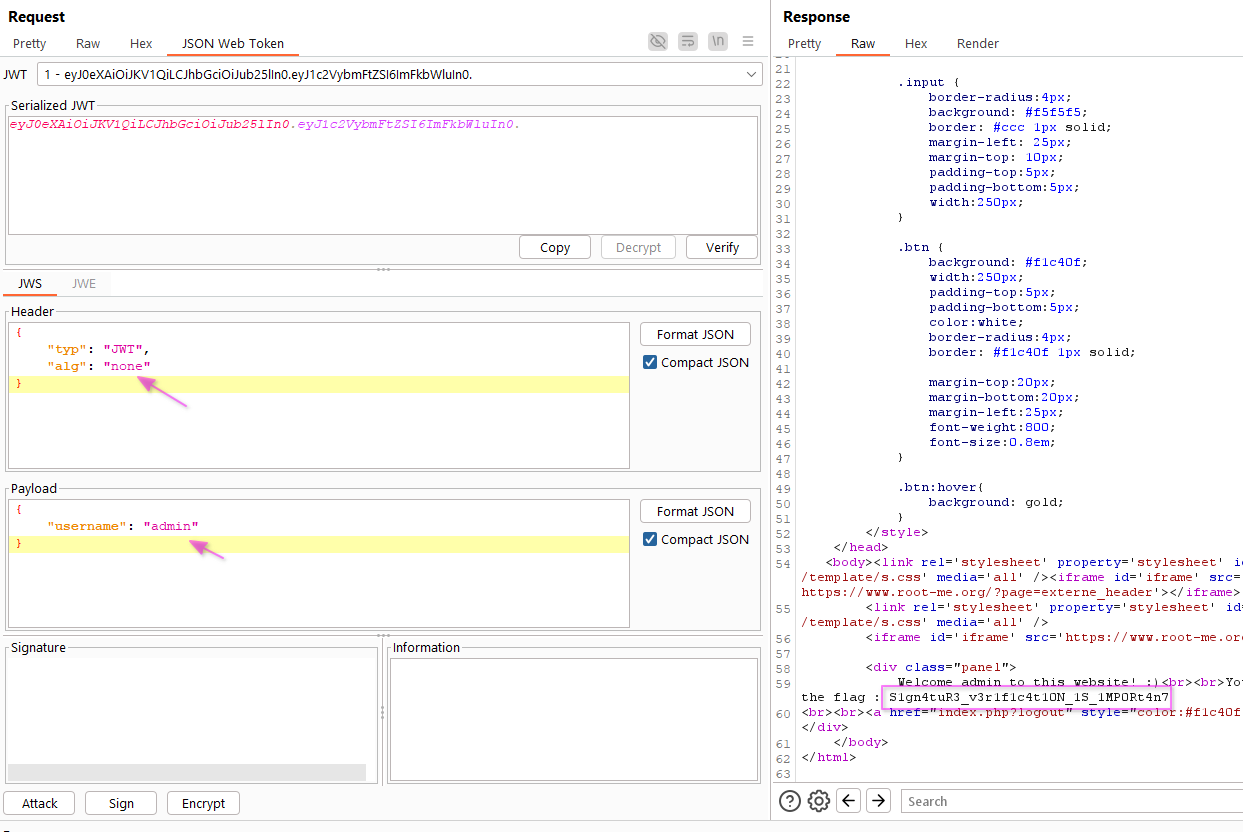The image size is (1243, 832).
Task: Click the "username": "admin" payload line
Action: (123, 526)
